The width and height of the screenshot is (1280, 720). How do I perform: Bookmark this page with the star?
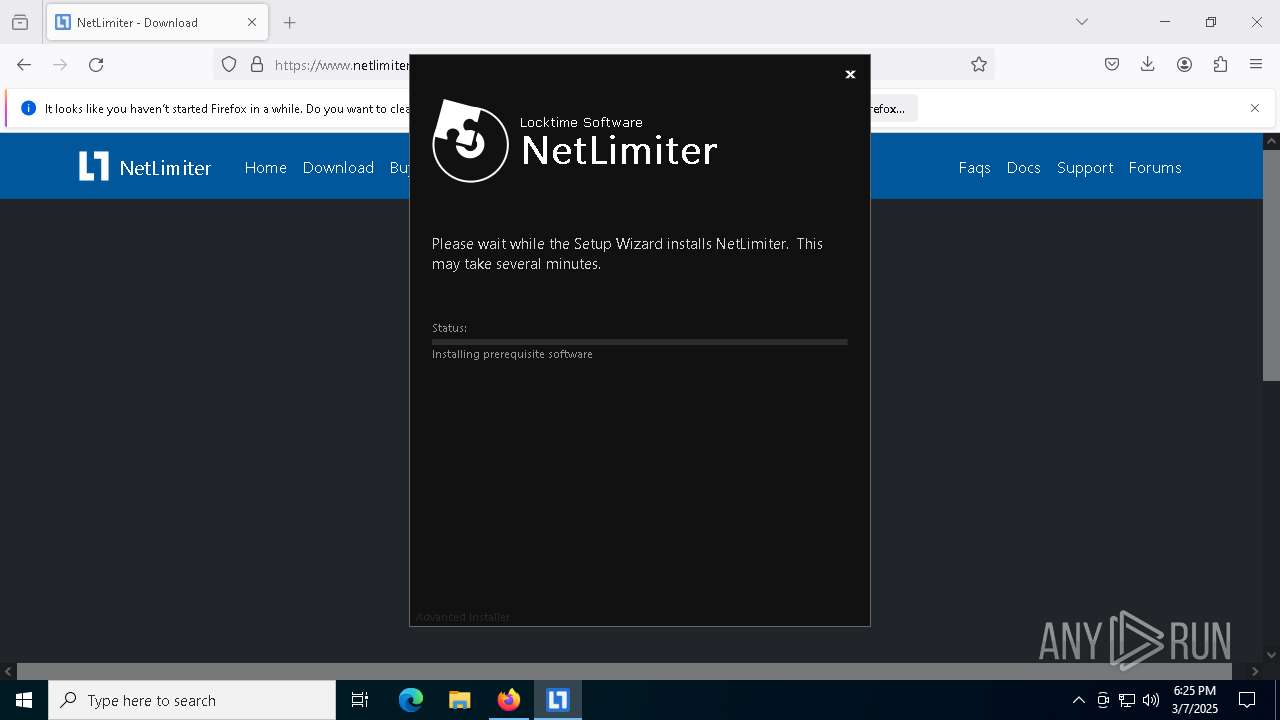point(979,65)
